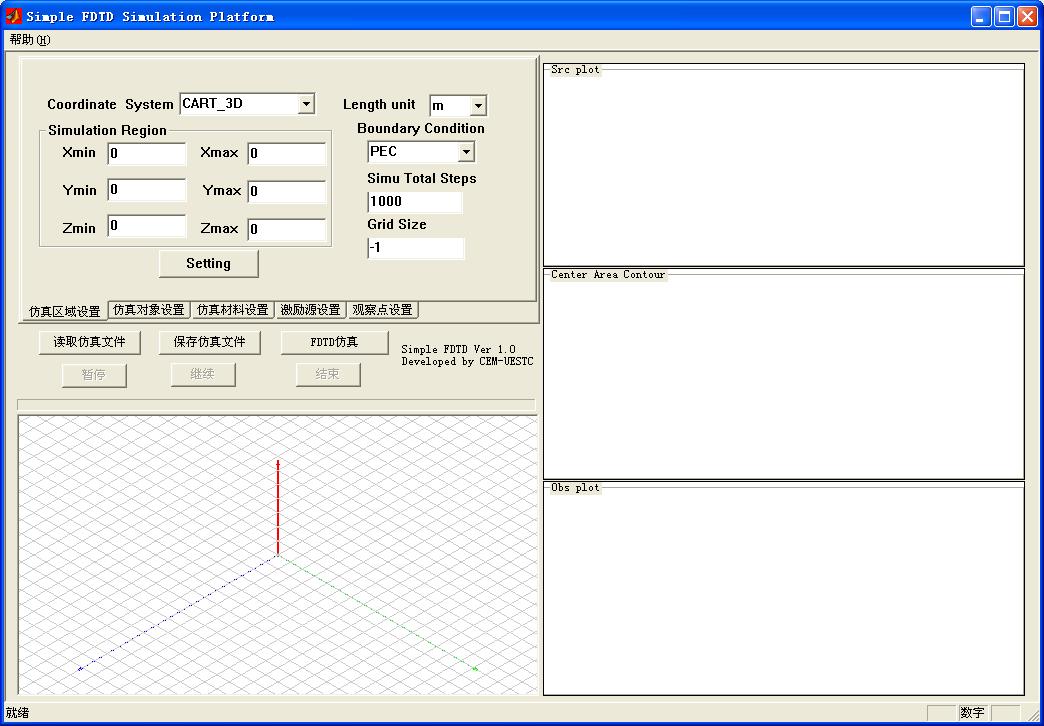The width and height of the screenshot is (1044, 726).
Task: Click the red vertical axis in 3D view
Action: pyautogui.click(x=278, y=508)
